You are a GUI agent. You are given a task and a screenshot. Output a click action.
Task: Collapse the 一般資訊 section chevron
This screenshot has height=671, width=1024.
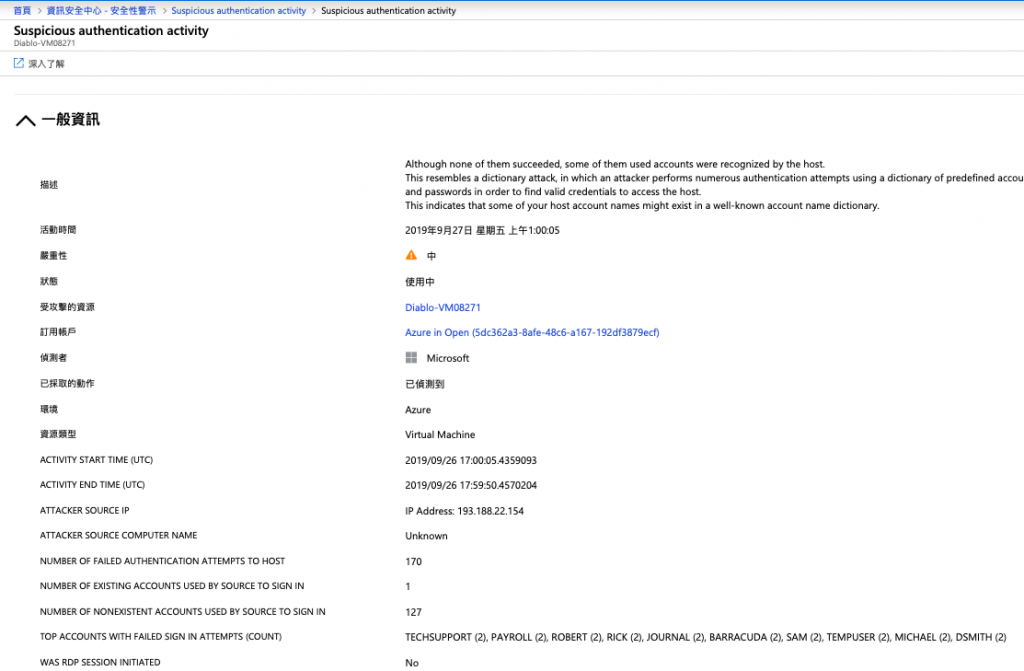pyautogui.click(x=25, y=120)
